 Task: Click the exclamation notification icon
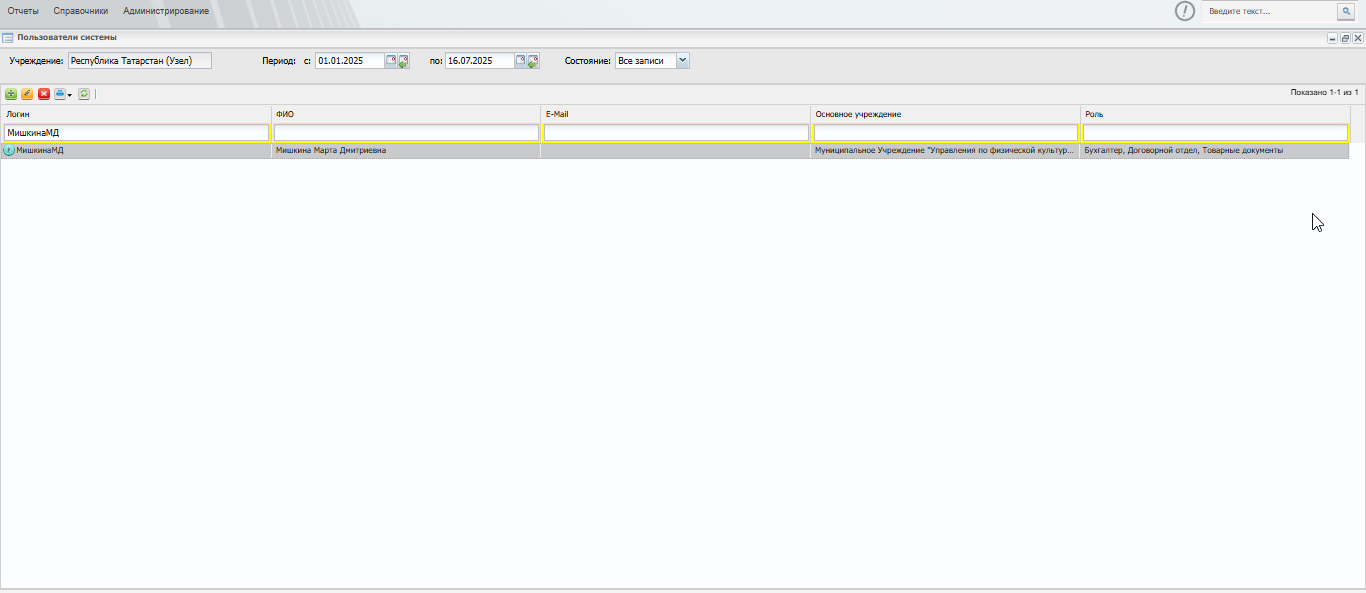click(x=1185, y=11)
